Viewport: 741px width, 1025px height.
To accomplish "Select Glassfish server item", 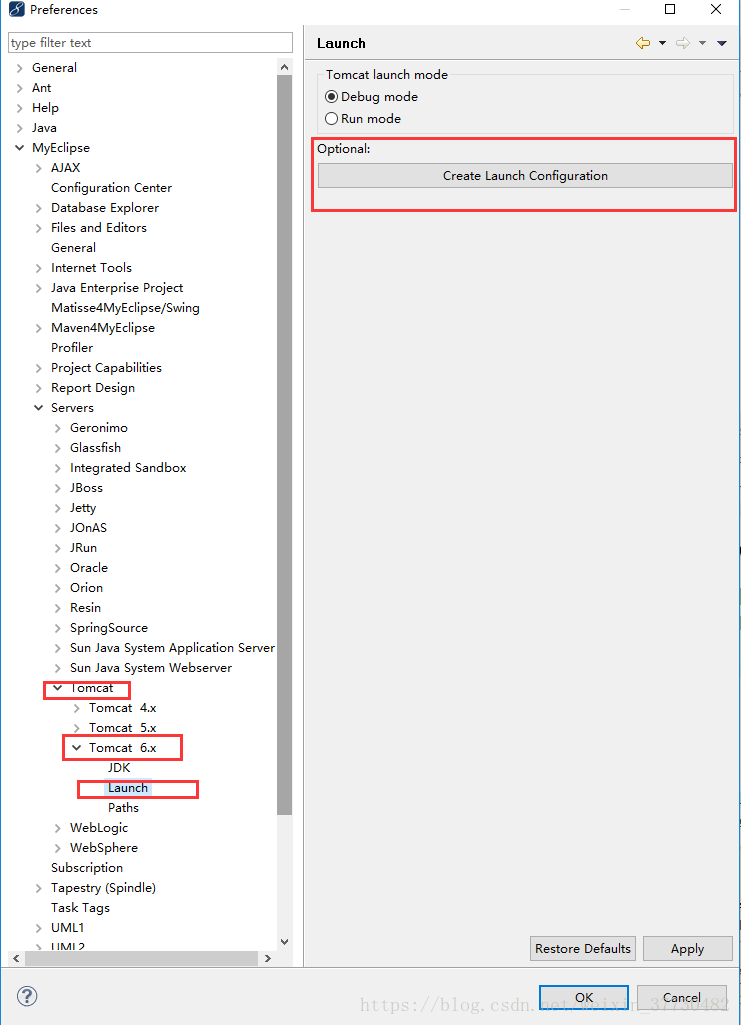I will pyautogui.click(x=95, y=448).
